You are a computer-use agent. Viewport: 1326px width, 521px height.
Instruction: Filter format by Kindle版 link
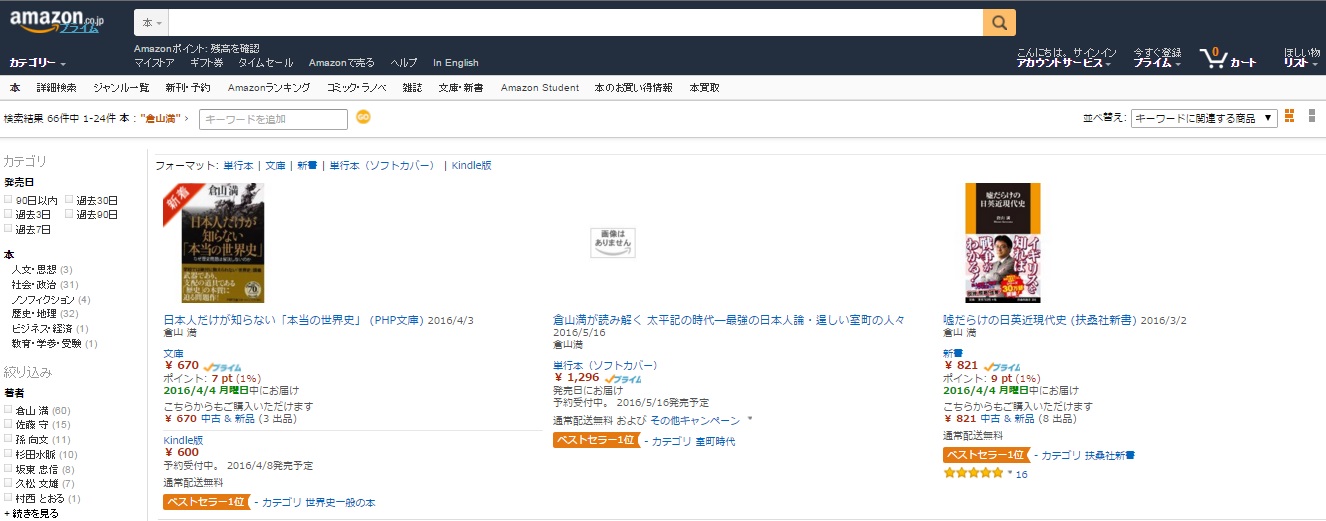471,165
